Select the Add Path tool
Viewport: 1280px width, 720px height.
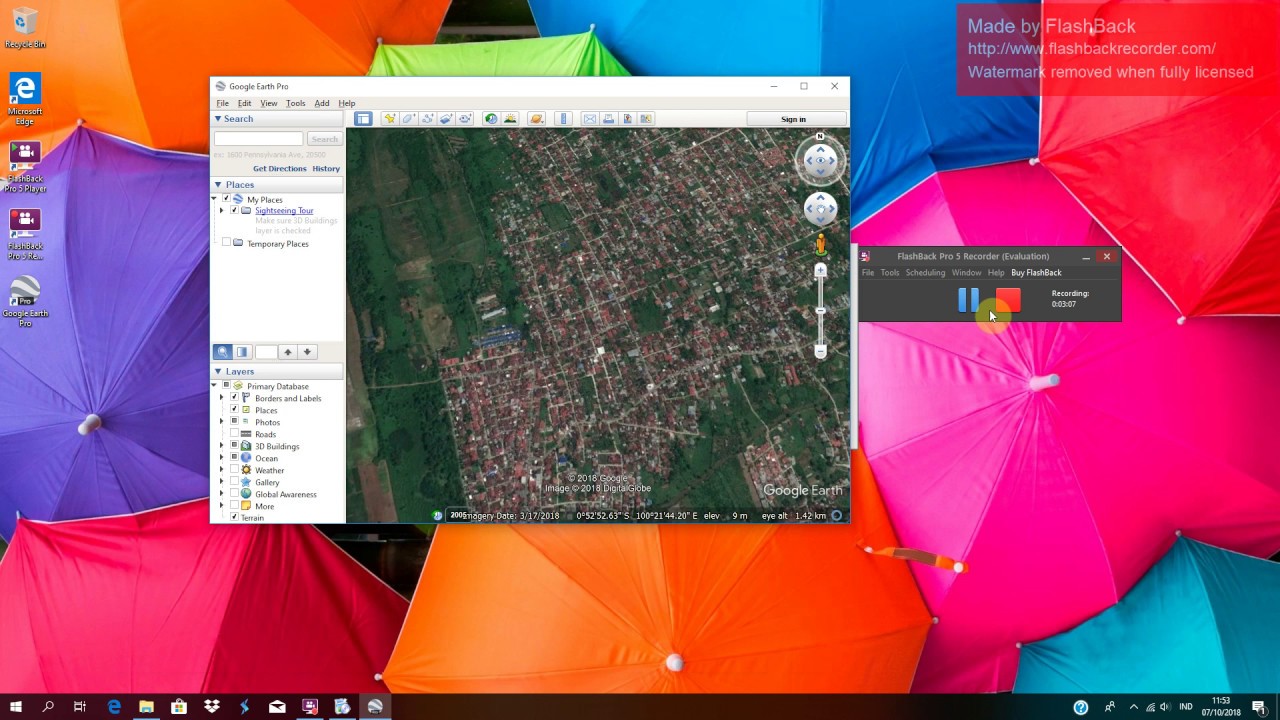[x=427, y=119]
